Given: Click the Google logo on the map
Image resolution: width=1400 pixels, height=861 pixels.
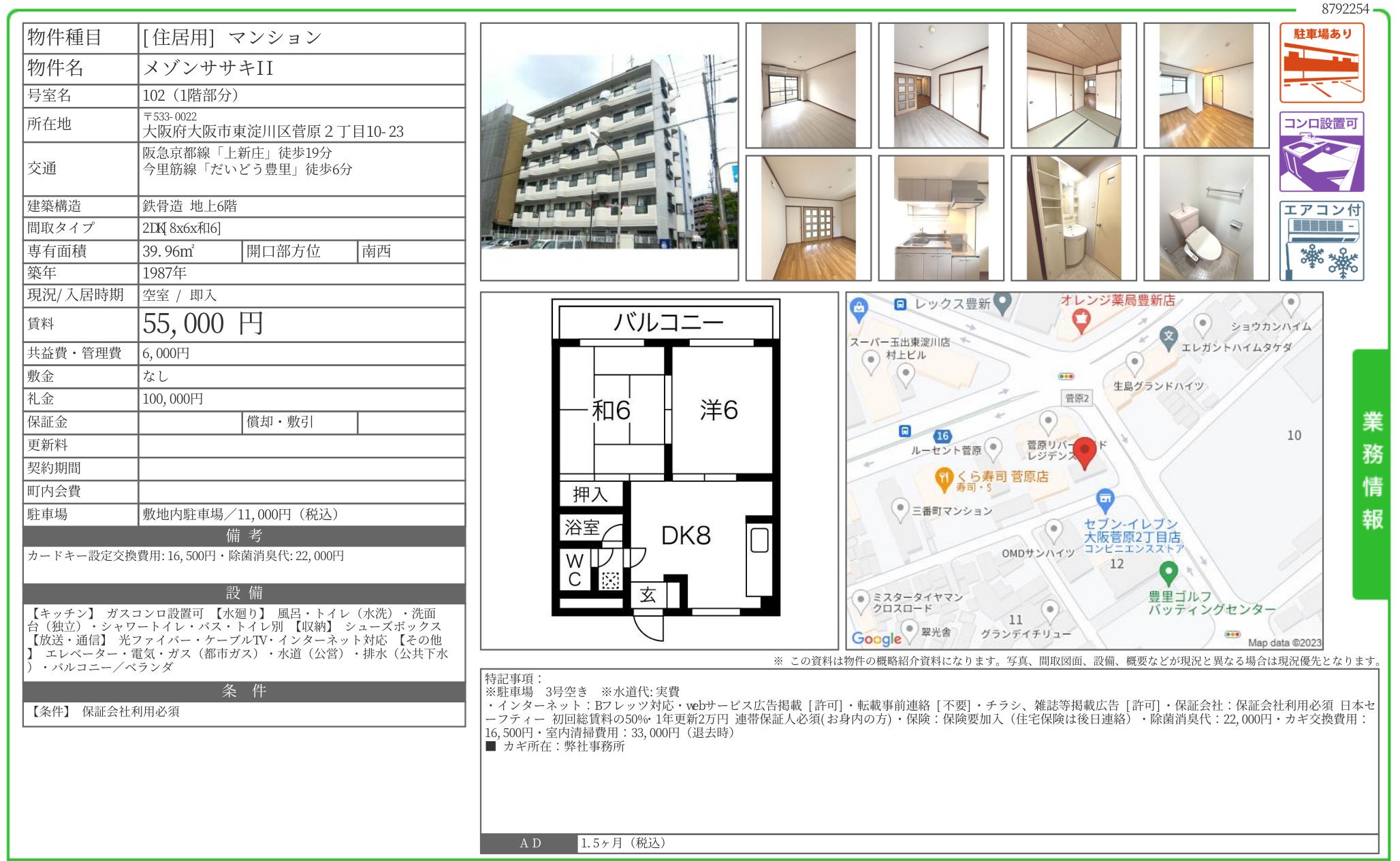Looking at the screenshot, I should pyautogui.click(x=876, y=638).
